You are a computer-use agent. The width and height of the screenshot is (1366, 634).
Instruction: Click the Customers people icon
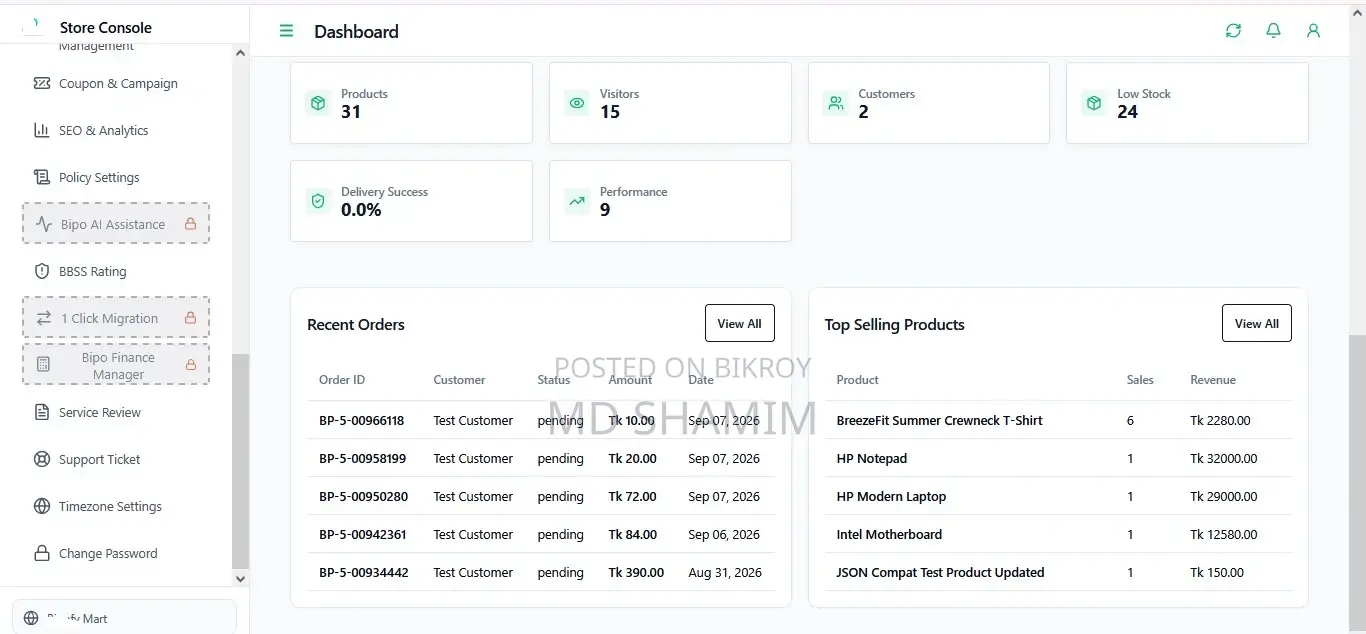[x=835, y=103]
